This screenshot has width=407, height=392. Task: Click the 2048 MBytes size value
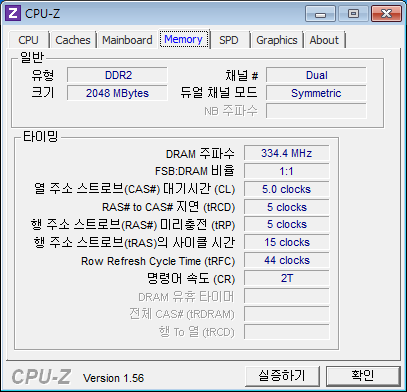point(117,93)
